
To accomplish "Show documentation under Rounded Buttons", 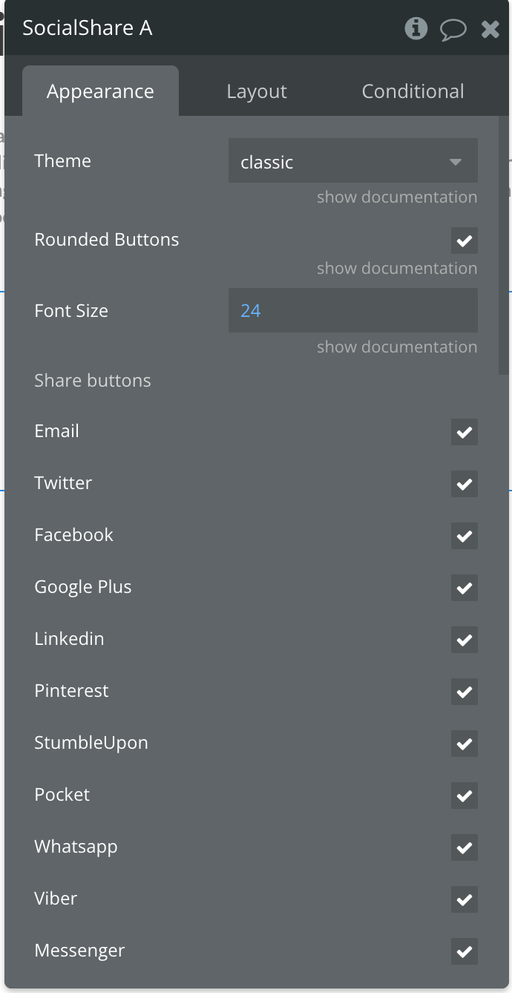I will tap(397, 268).
